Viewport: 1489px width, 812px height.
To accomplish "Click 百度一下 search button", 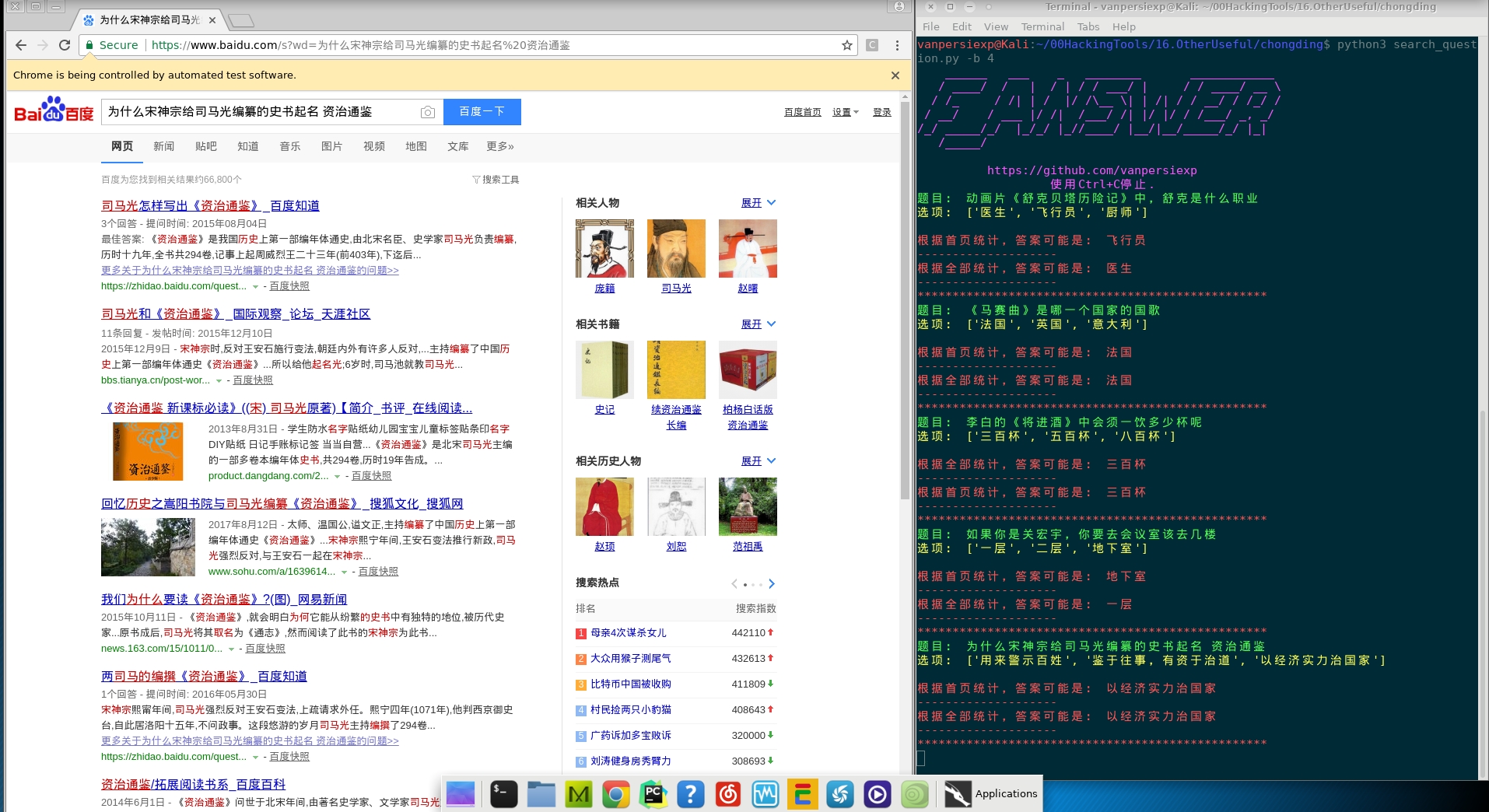I will point(482,112).
